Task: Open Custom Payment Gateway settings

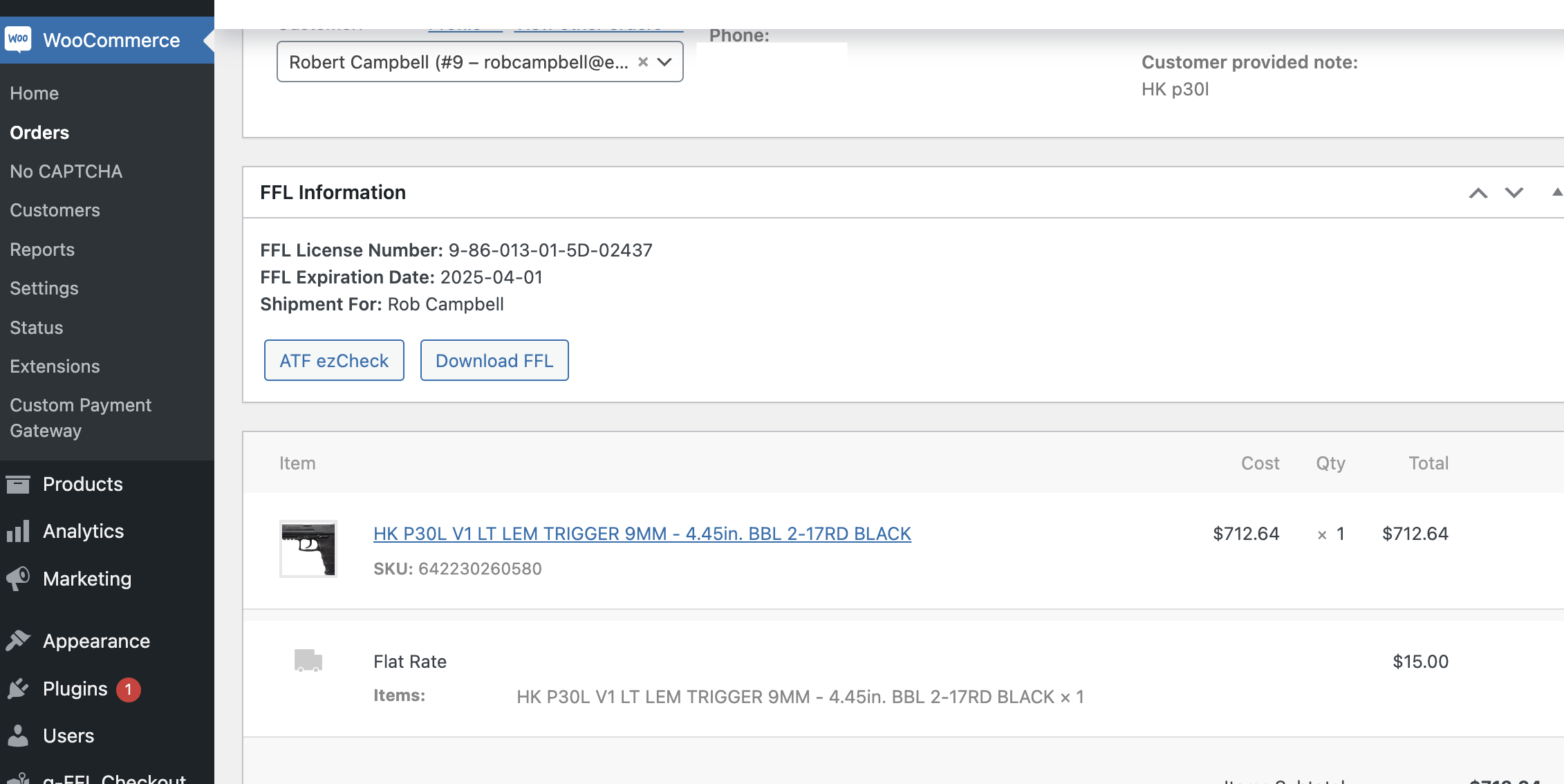Action: pyautogui.click(x=81, y=418)
